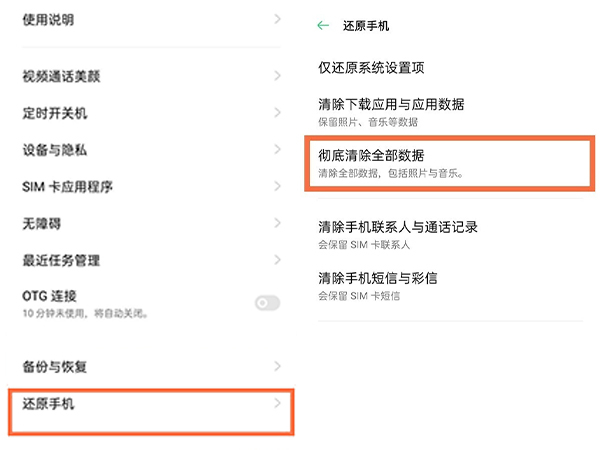Tap the chevron next to 定时开关机
Image resolution: width=600 pixels, height=450 pixels.
[277, 113]
